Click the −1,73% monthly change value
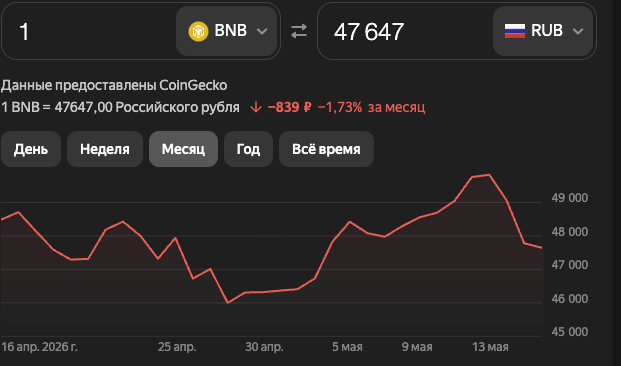The width and height of the screenshot is (621, 366). (340, 107)
